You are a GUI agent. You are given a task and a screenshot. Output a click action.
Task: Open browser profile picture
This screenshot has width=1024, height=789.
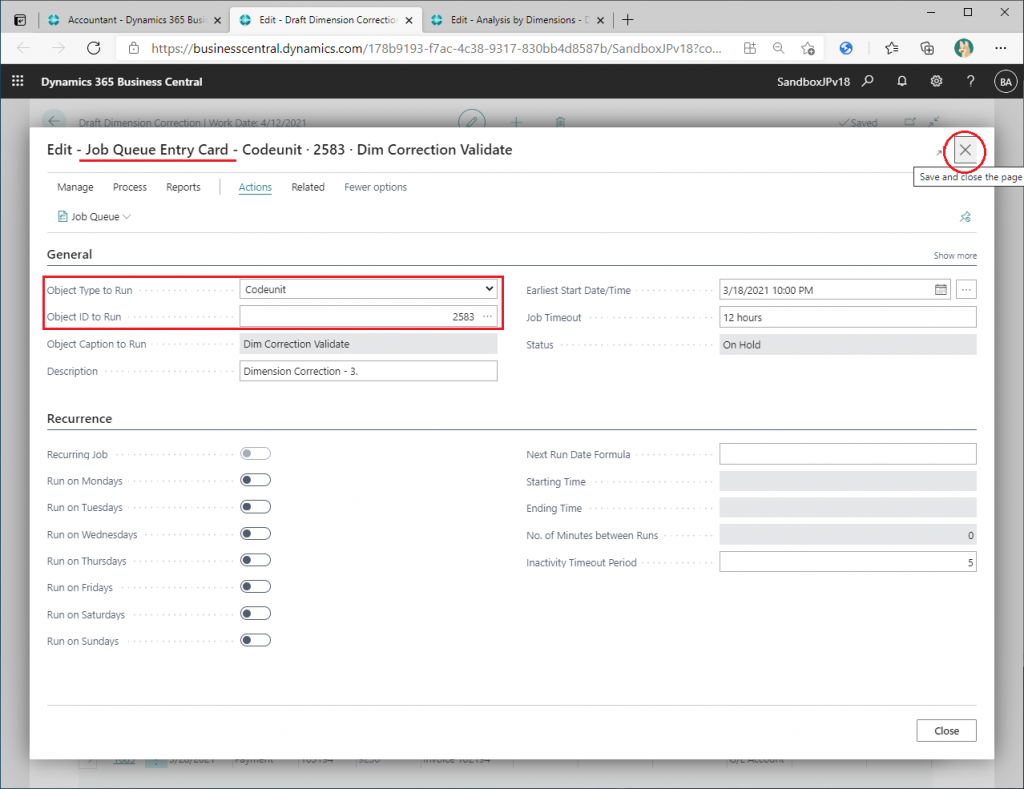(x=963, y=48)
